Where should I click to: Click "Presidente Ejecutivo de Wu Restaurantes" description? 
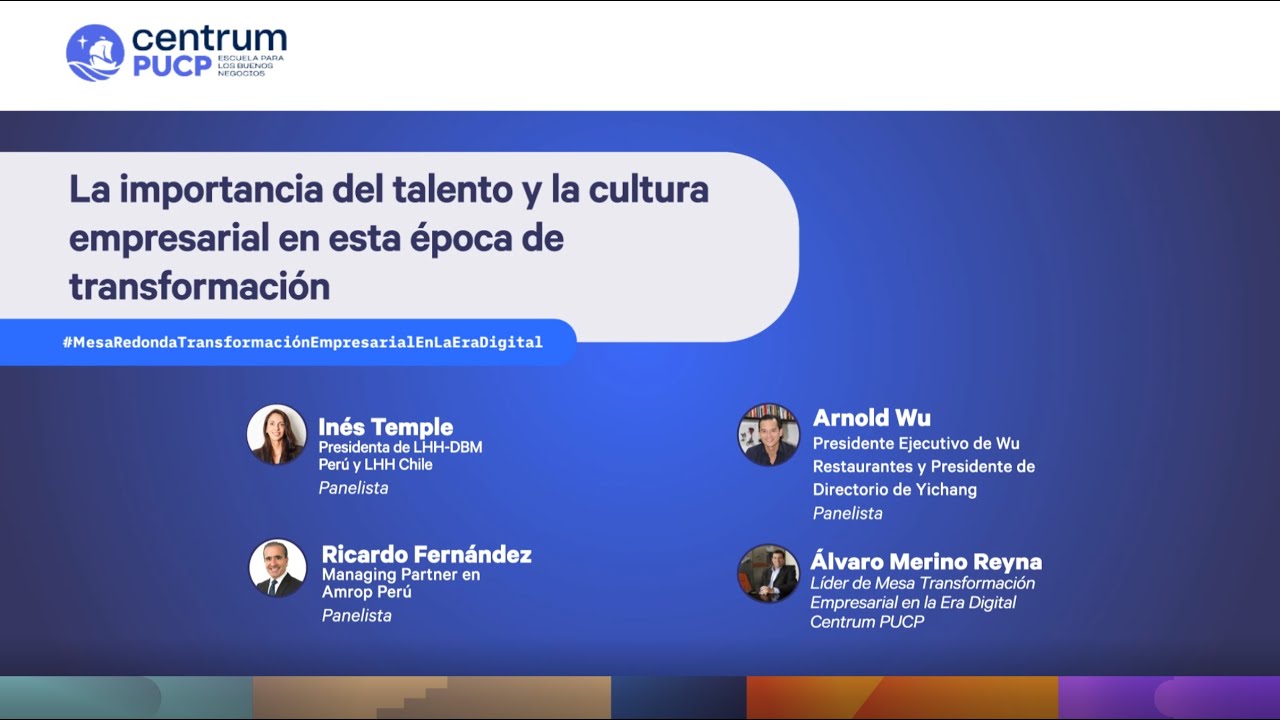click(x=923, y=466)
